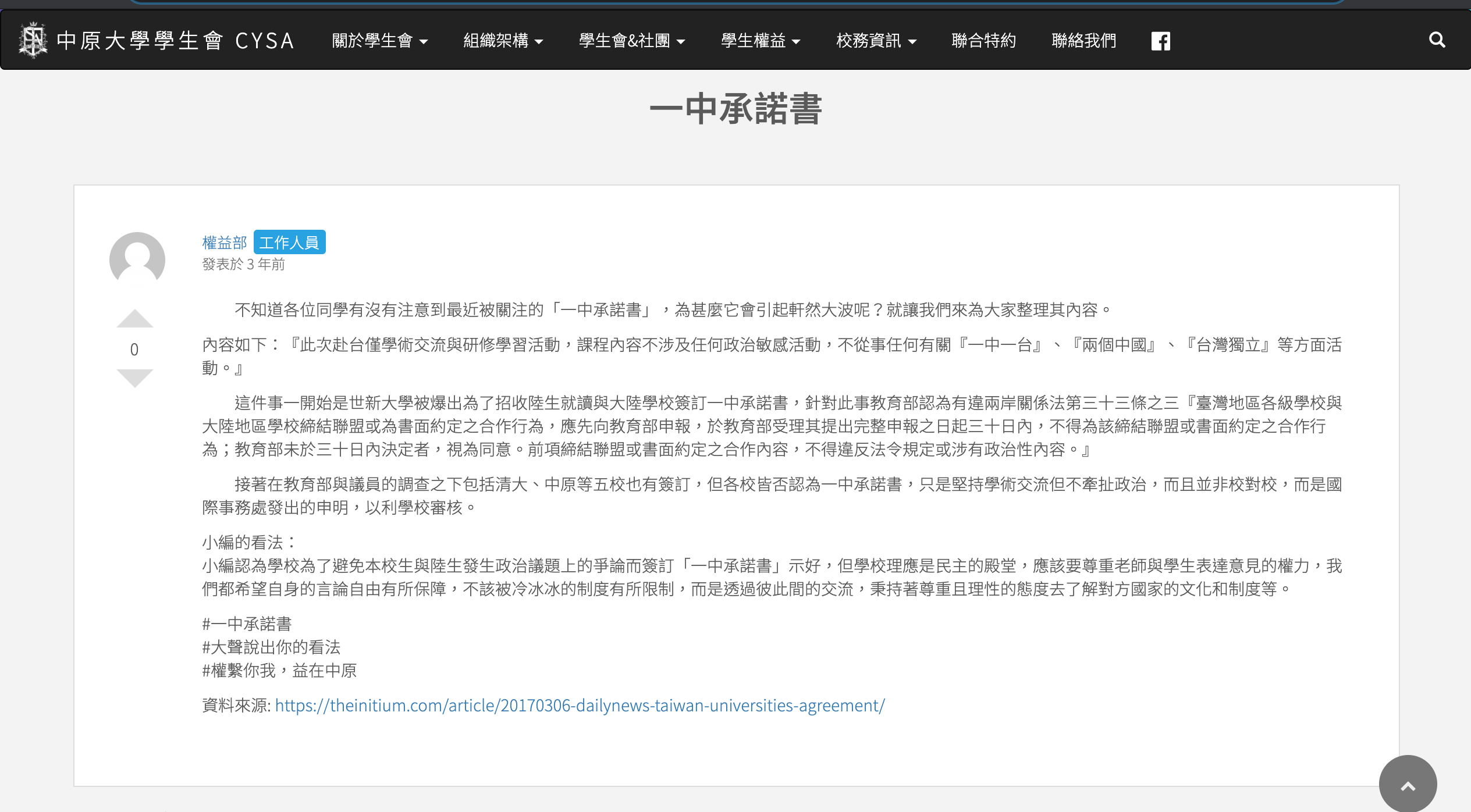Screen dimensions: 1471x812
Task: Click the 資料來源: label
Action: point(236,706)
